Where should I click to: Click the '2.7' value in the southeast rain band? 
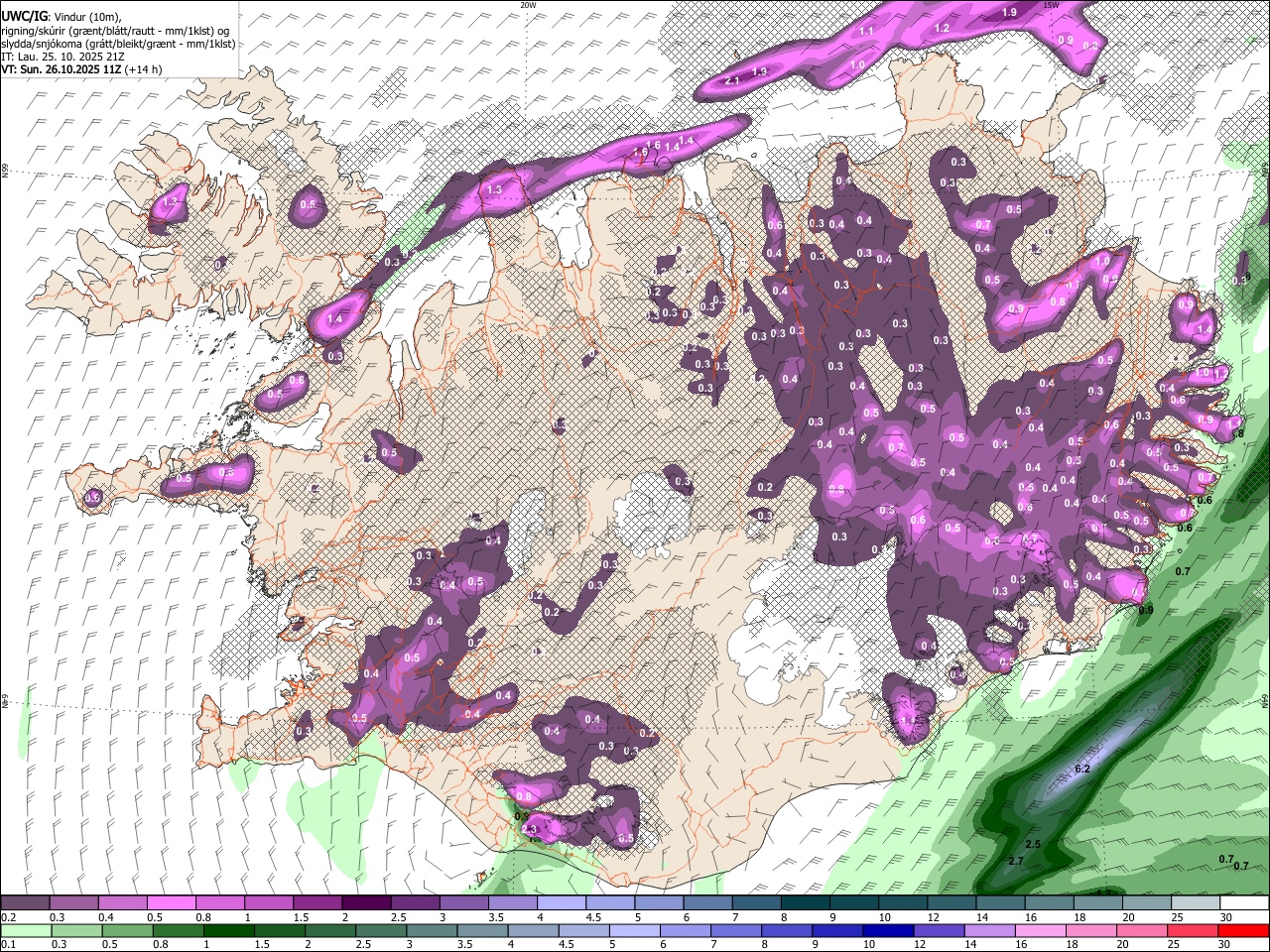[1015, 861]
